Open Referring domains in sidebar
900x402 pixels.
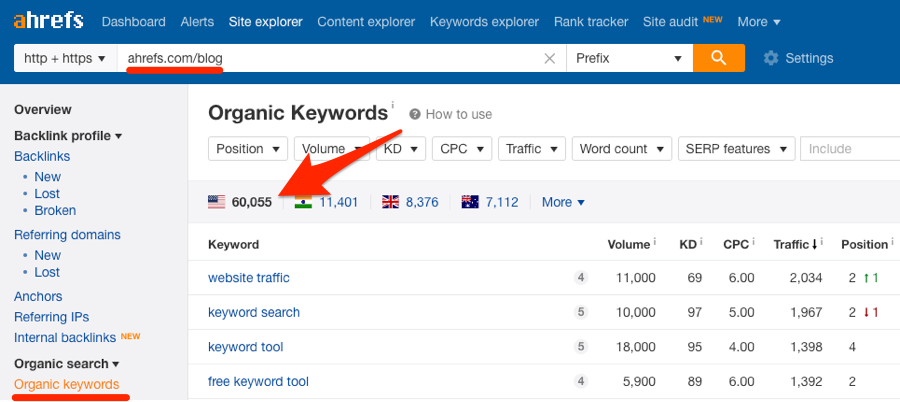coord(67,235)
